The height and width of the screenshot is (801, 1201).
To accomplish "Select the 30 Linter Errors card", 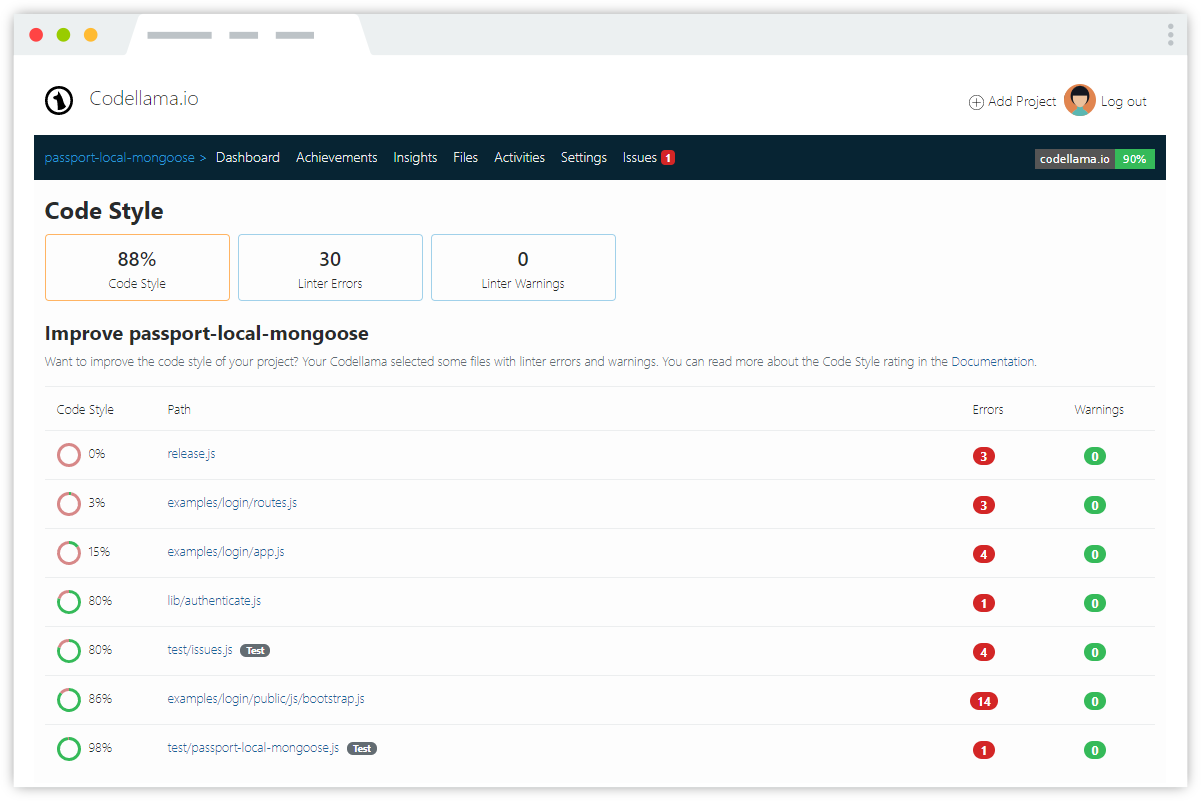I will 330,267.
